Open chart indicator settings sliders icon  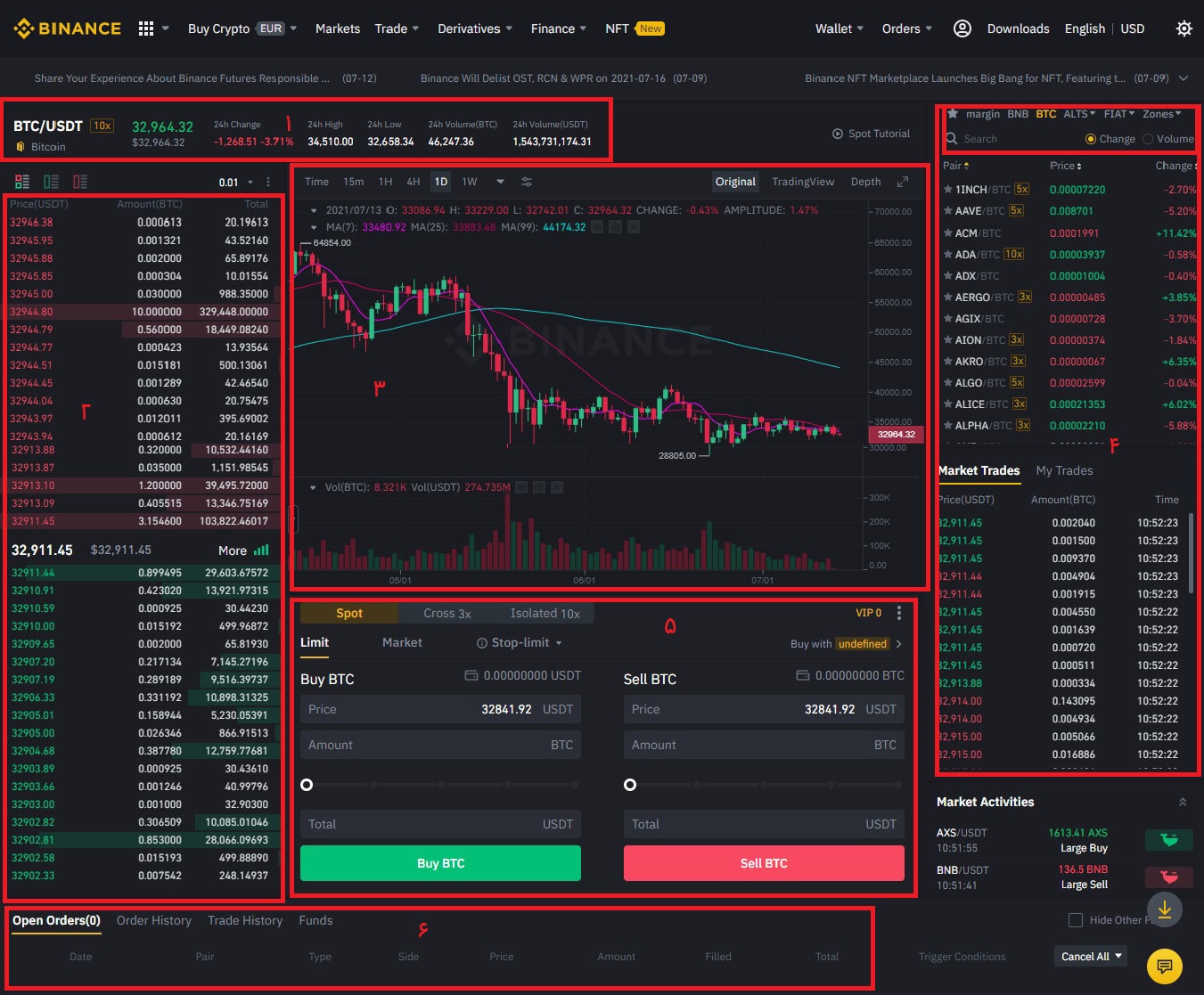527,182
